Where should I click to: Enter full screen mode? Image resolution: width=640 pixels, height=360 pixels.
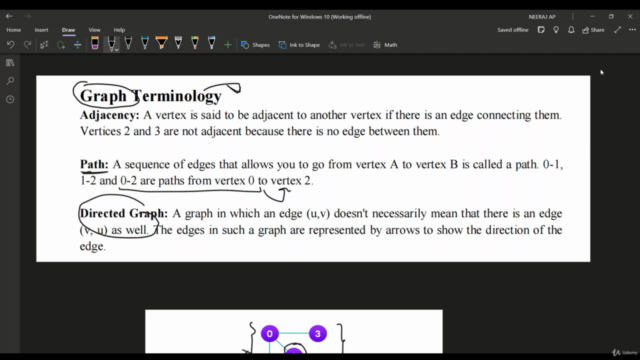pyautogui.click(x=618, y=30)
